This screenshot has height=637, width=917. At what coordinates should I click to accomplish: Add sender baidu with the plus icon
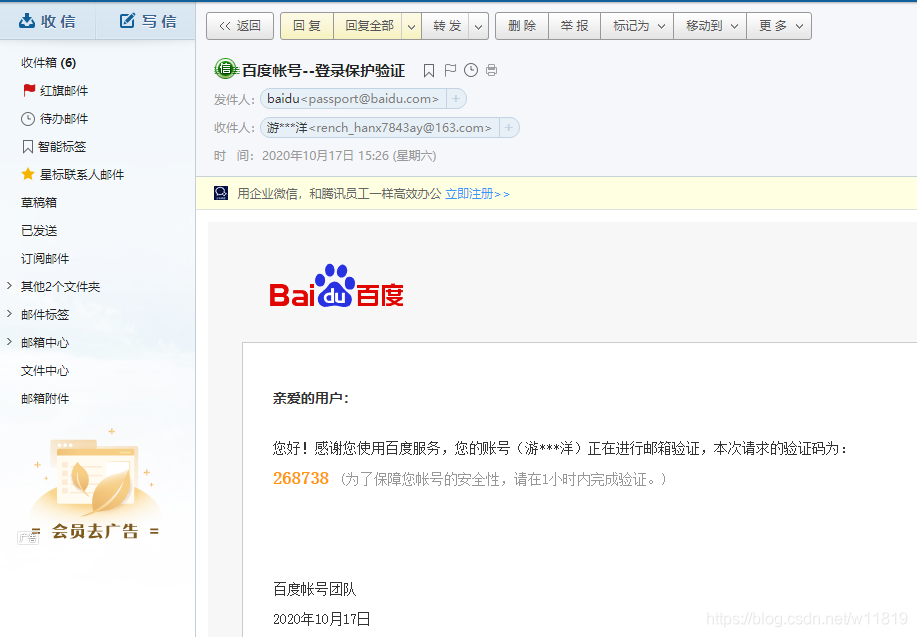click(x=456, y=99)
